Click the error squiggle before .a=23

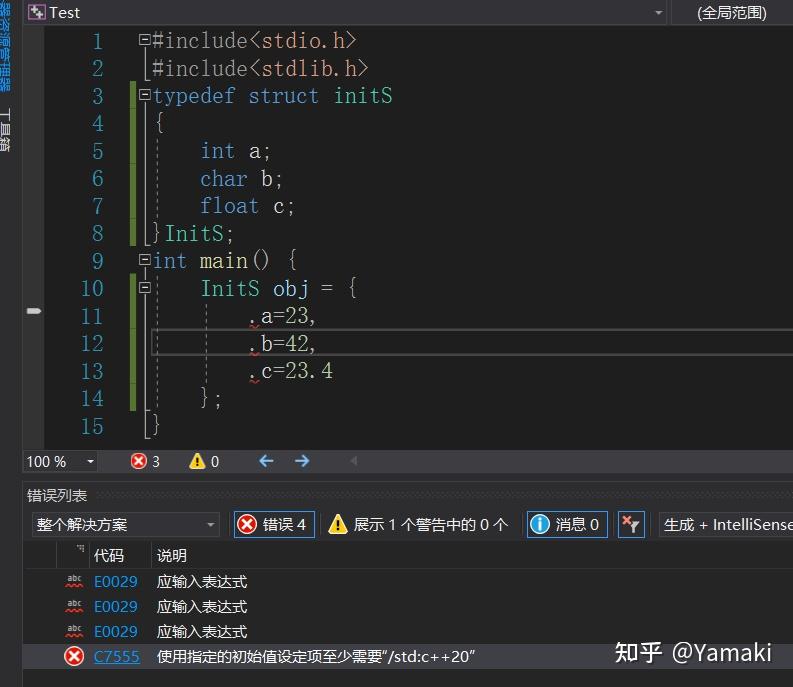coord(254,324)
